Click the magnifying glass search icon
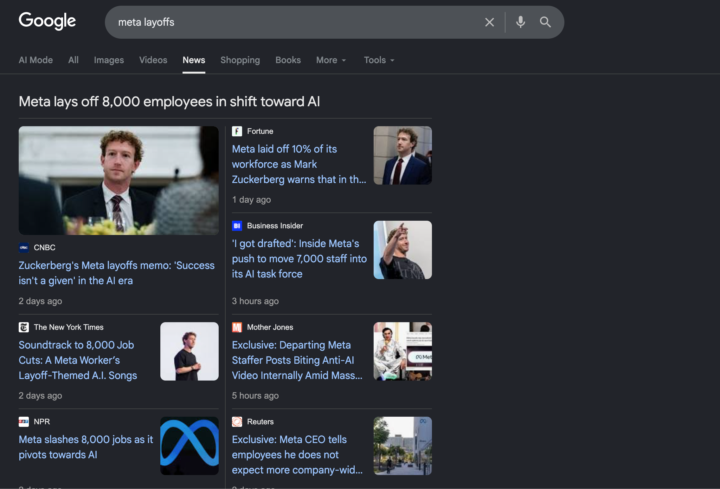The image size is (720, 489). pyautogui.click(x=545, y=22)
